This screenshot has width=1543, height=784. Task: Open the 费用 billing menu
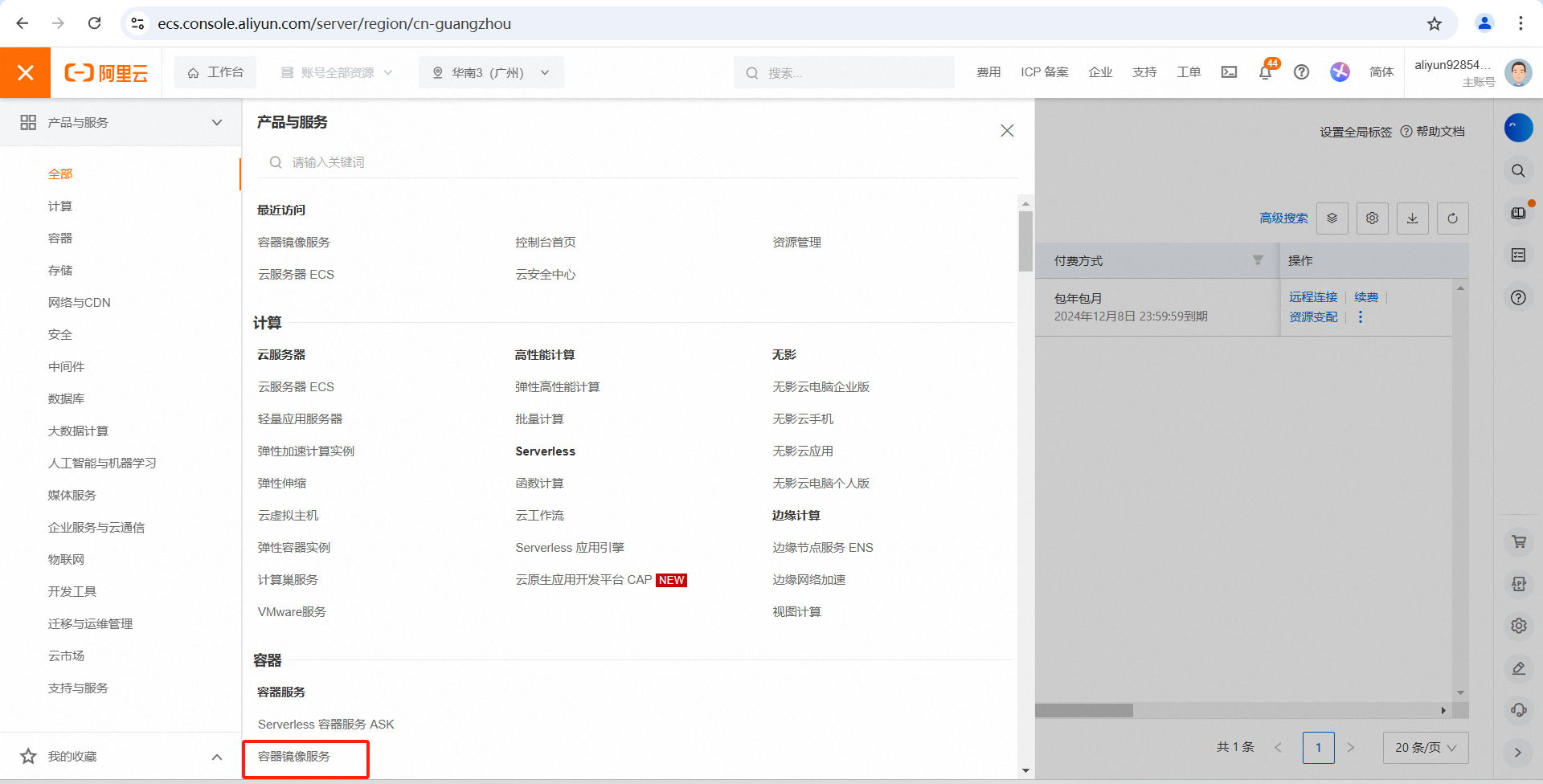coord(988,72)
